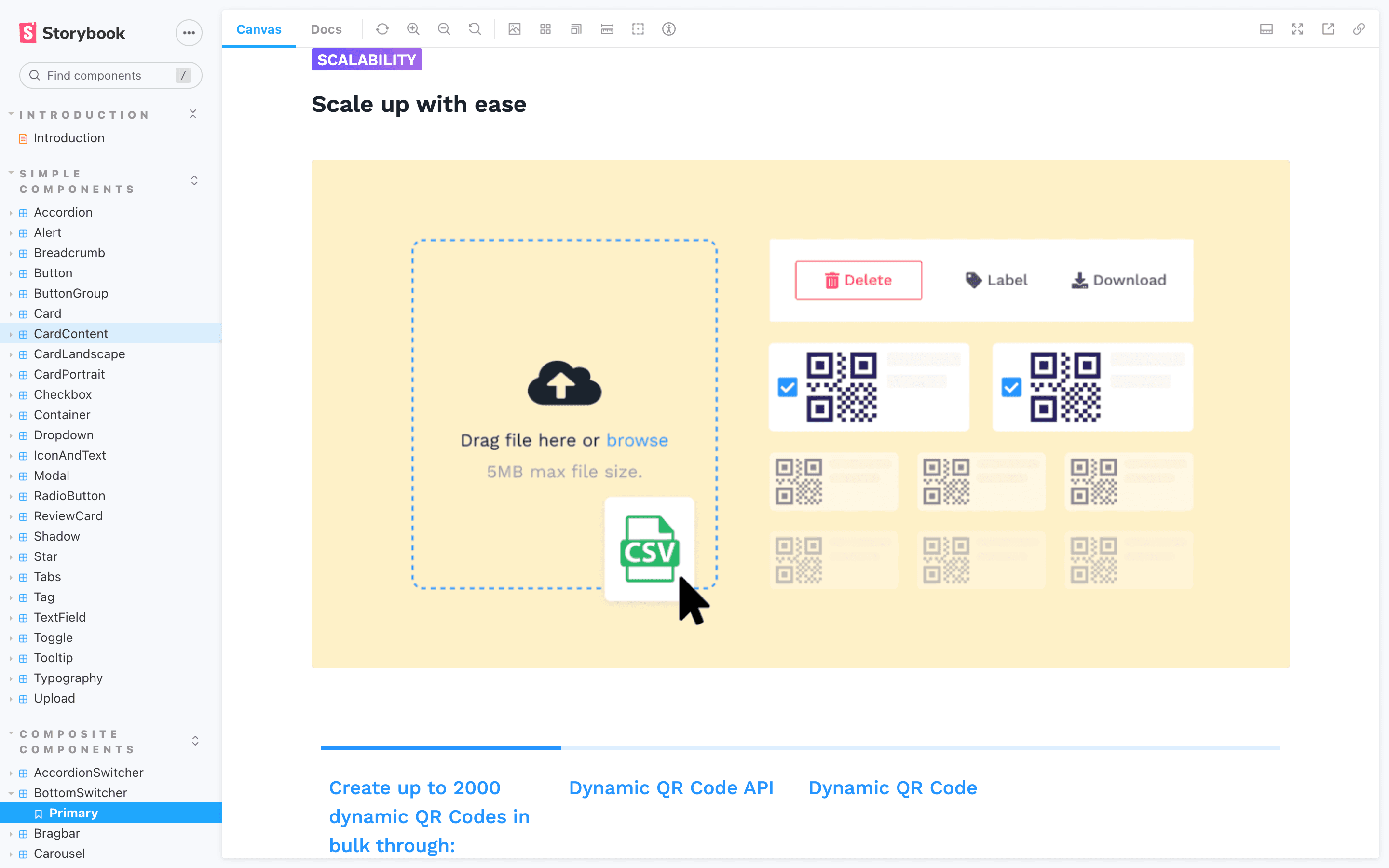Viewport: 1389px width, 868px height.
Task: Open the Toggle component
Action: [54, 637]
